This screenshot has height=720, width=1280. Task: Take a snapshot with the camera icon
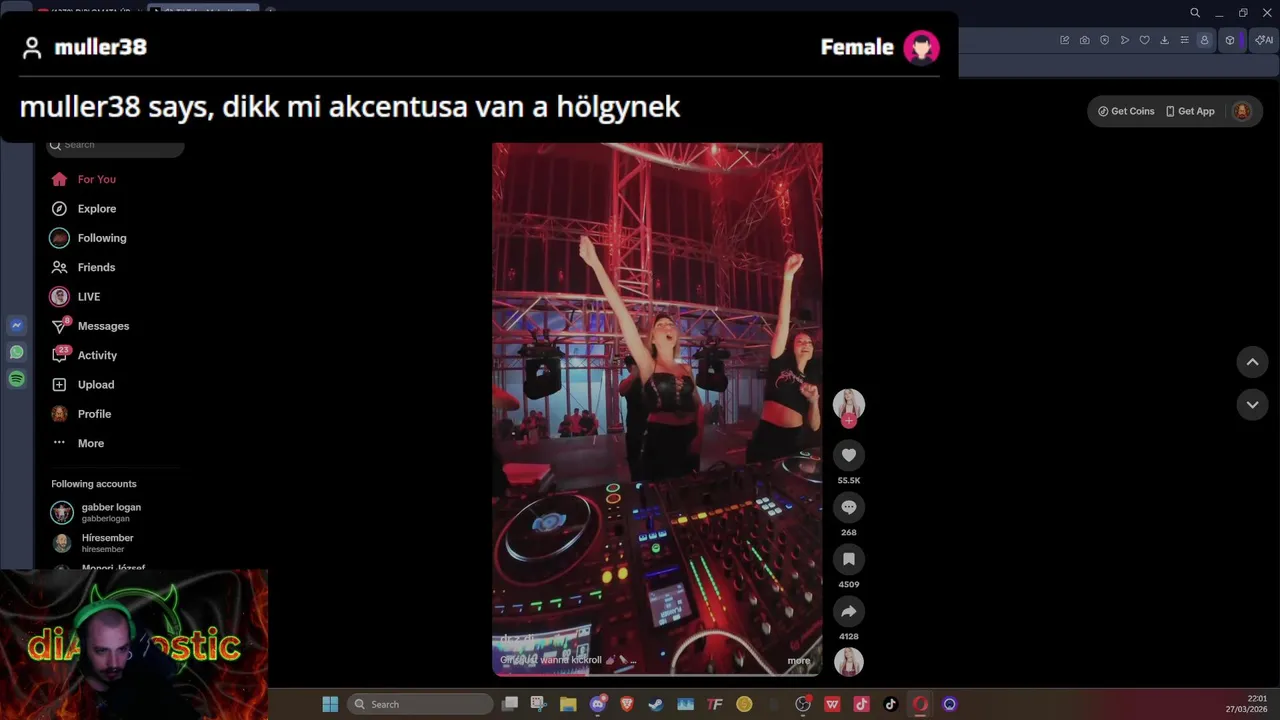click(1085, 40)
